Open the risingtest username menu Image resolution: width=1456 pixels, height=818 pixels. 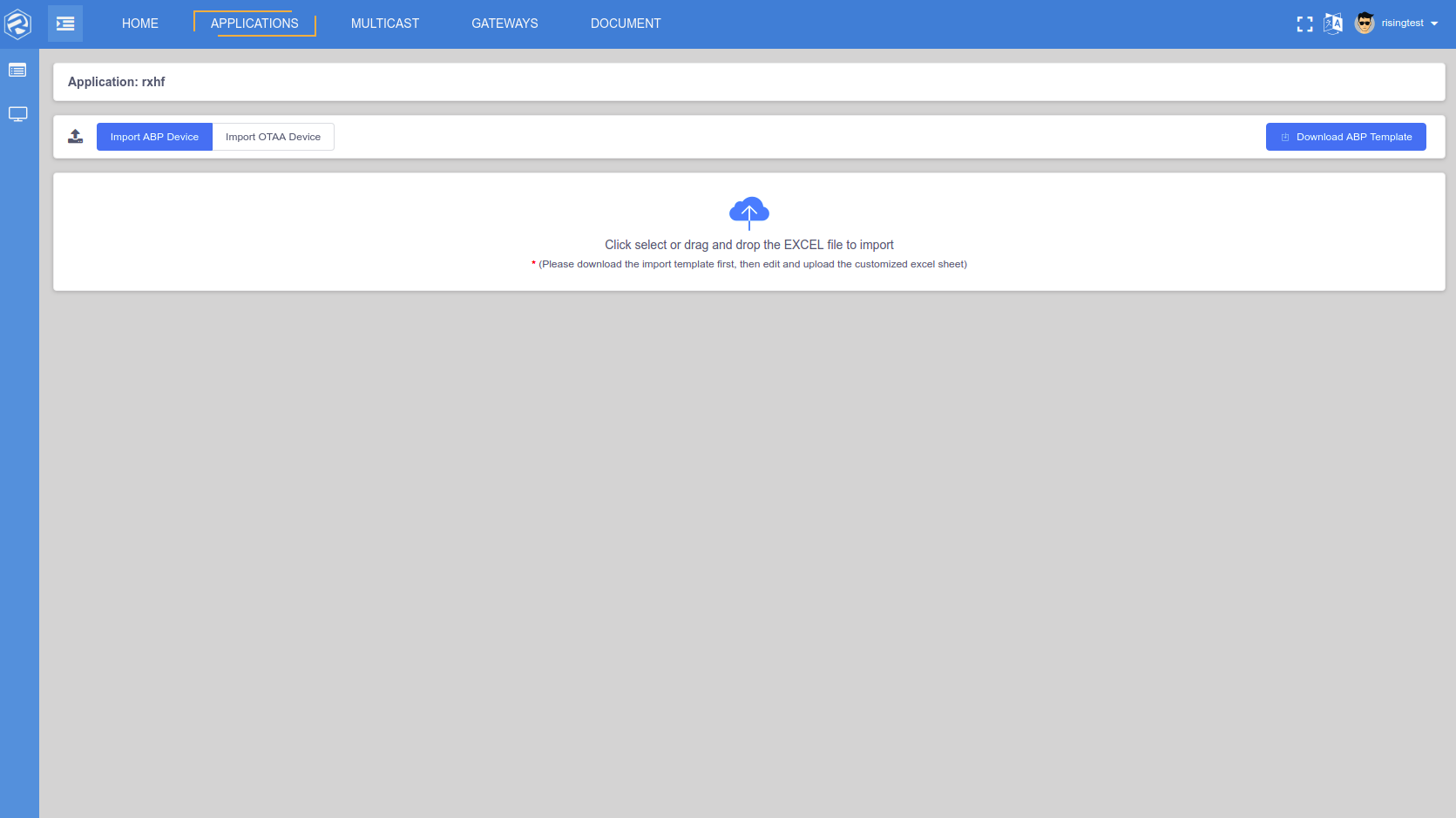pyautogui.click(x=1402, y=24)
